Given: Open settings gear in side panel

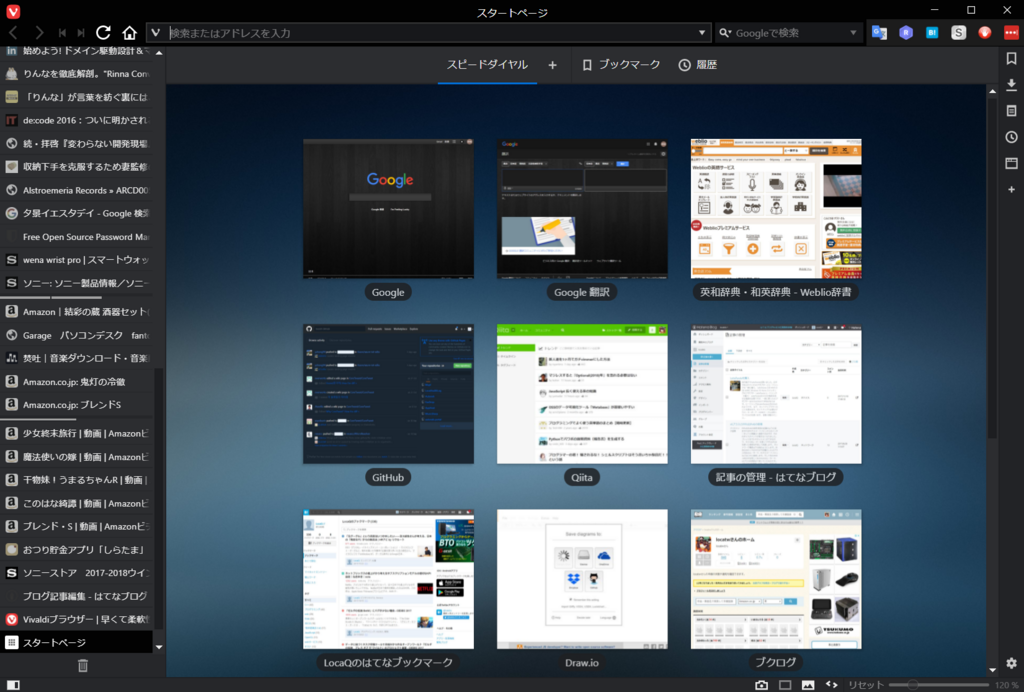Looking at the screenshot, I should (1011, 663).
